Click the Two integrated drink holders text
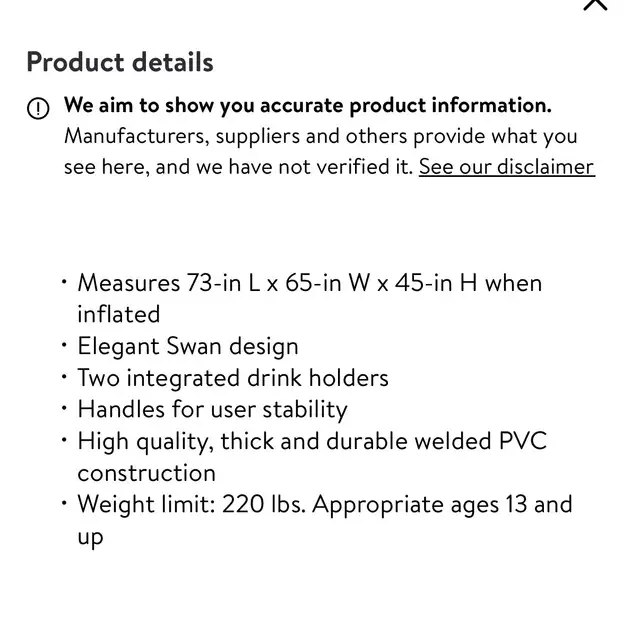 point(233,378)
